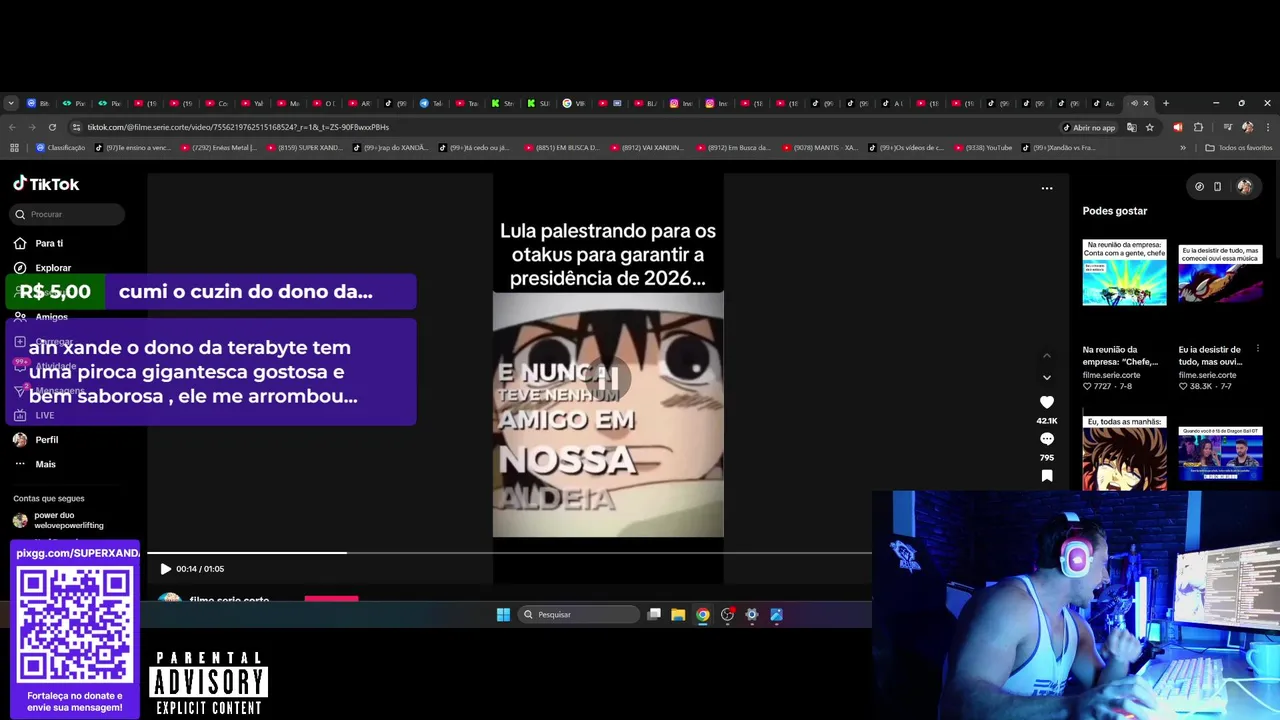Like the video with the heart icon
This screenshot has height=720, width=1280.
[x=1047, y=402]
